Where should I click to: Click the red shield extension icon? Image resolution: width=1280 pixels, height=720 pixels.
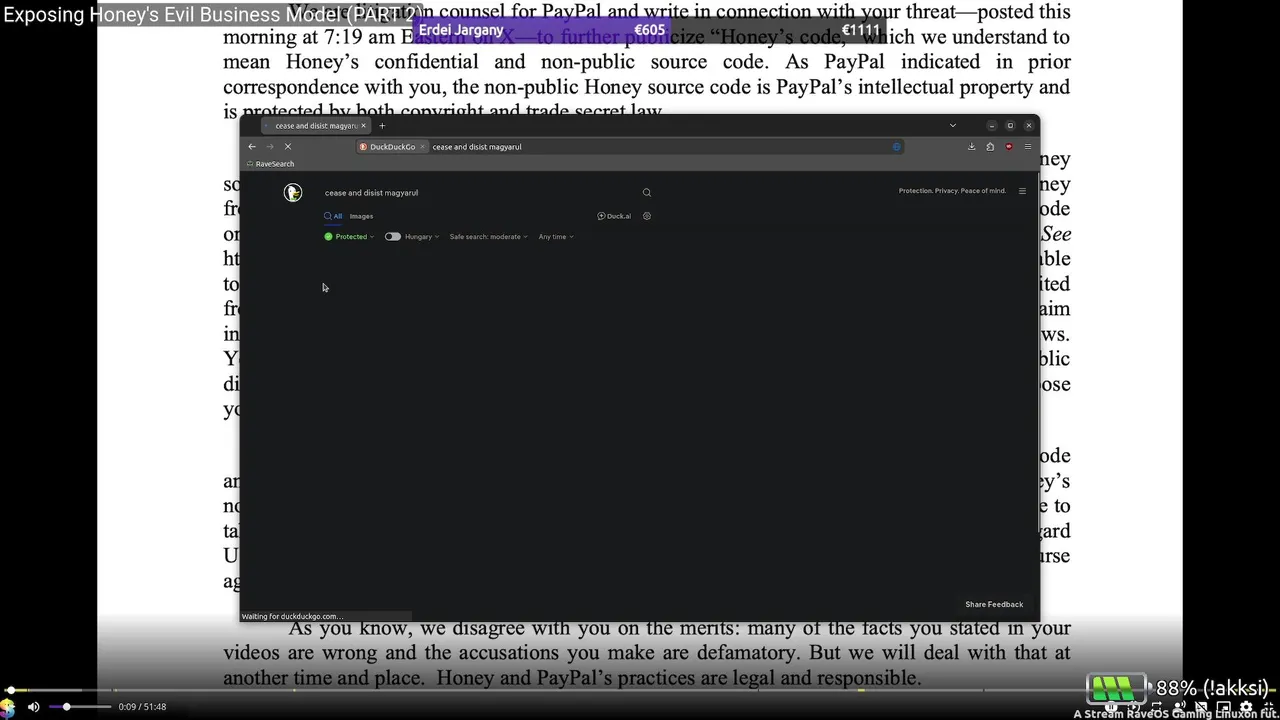(x=1008, y=147)
